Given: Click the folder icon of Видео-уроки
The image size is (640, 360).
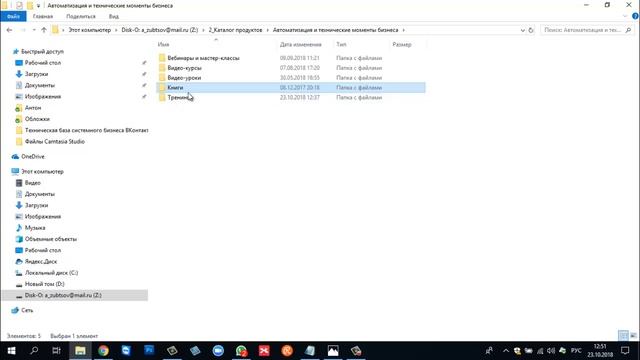Looking at the screenshot, I should pos(162,78).
